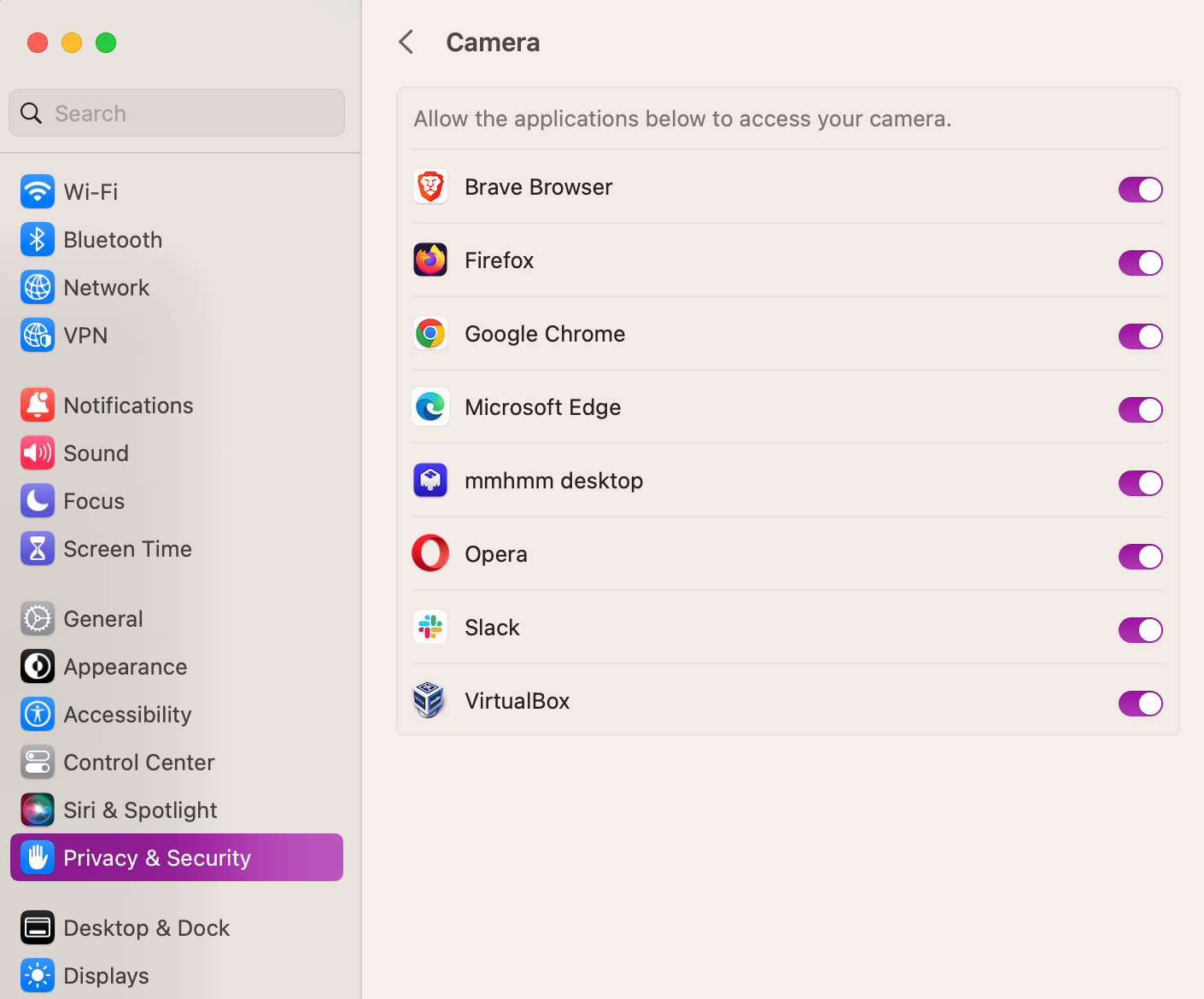Disable camera access for Brave Browser
Viewport: 1204px width, 999px height.
point(1140,190)
